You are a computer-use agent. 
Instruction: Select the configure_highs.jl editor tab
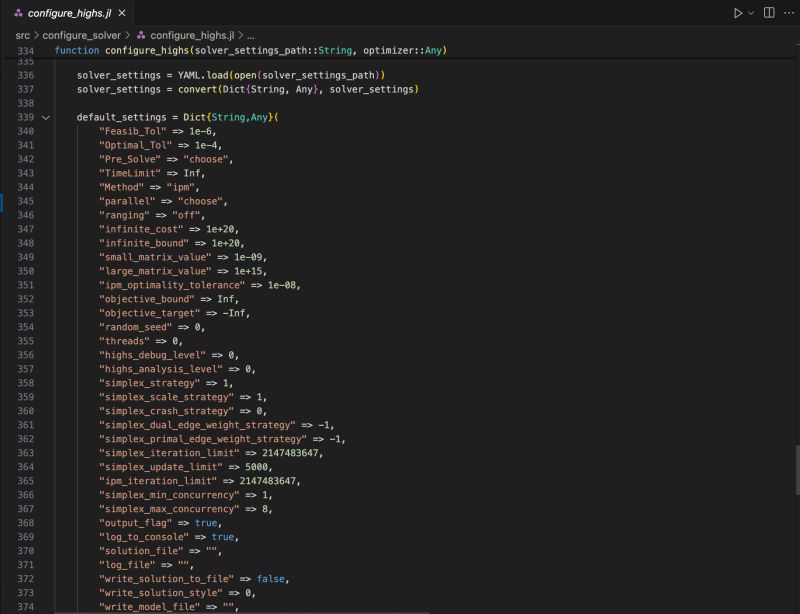70,13
